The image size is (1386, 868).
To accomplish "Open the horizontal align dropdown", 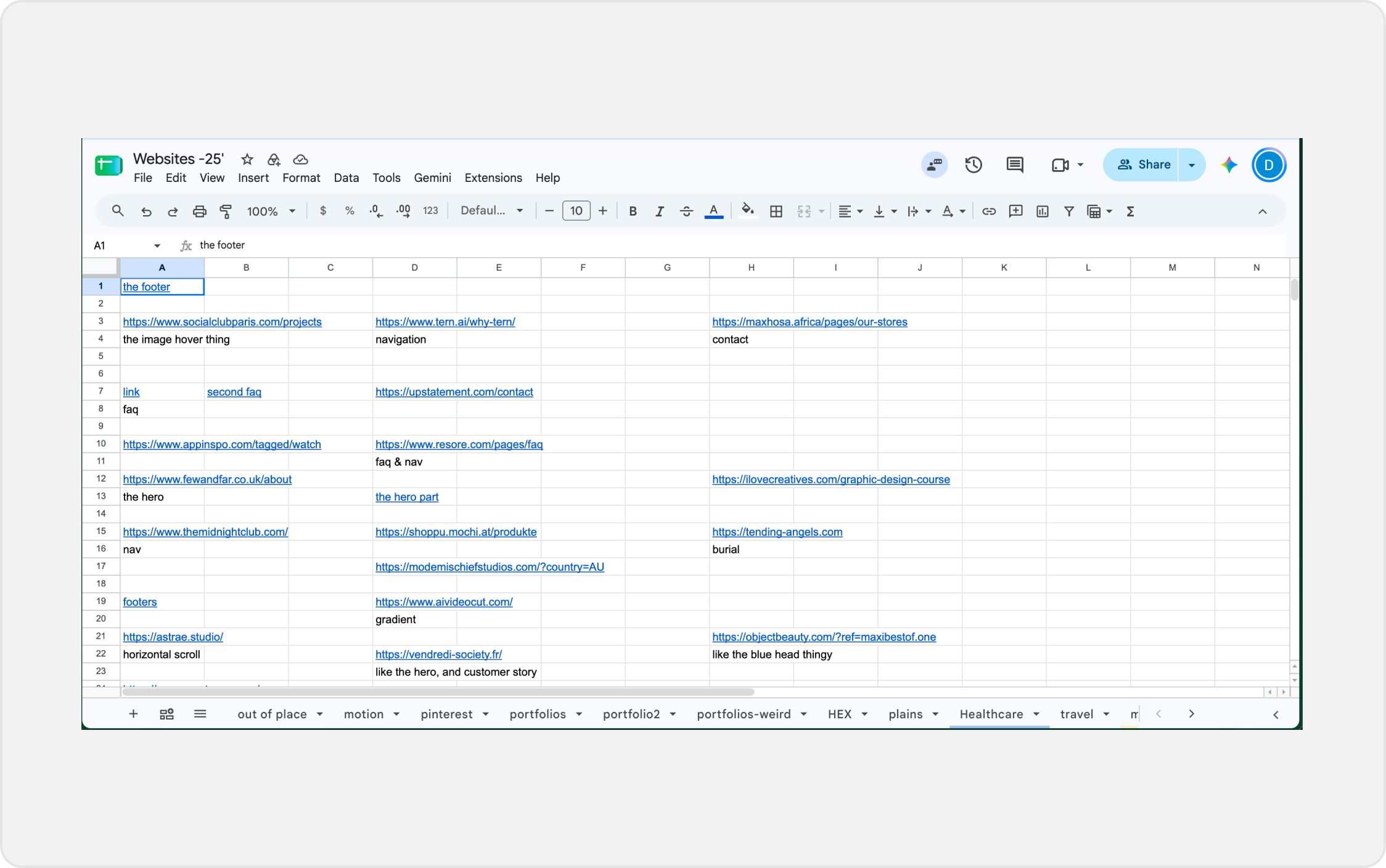I will (x=850, y=211).
